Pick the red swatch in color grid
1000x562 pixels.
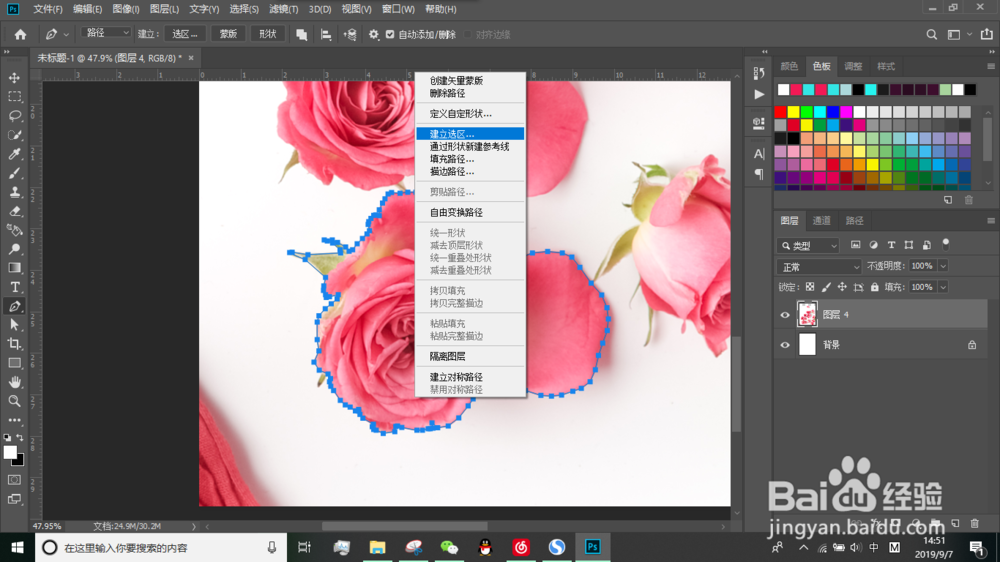(781, 112)
